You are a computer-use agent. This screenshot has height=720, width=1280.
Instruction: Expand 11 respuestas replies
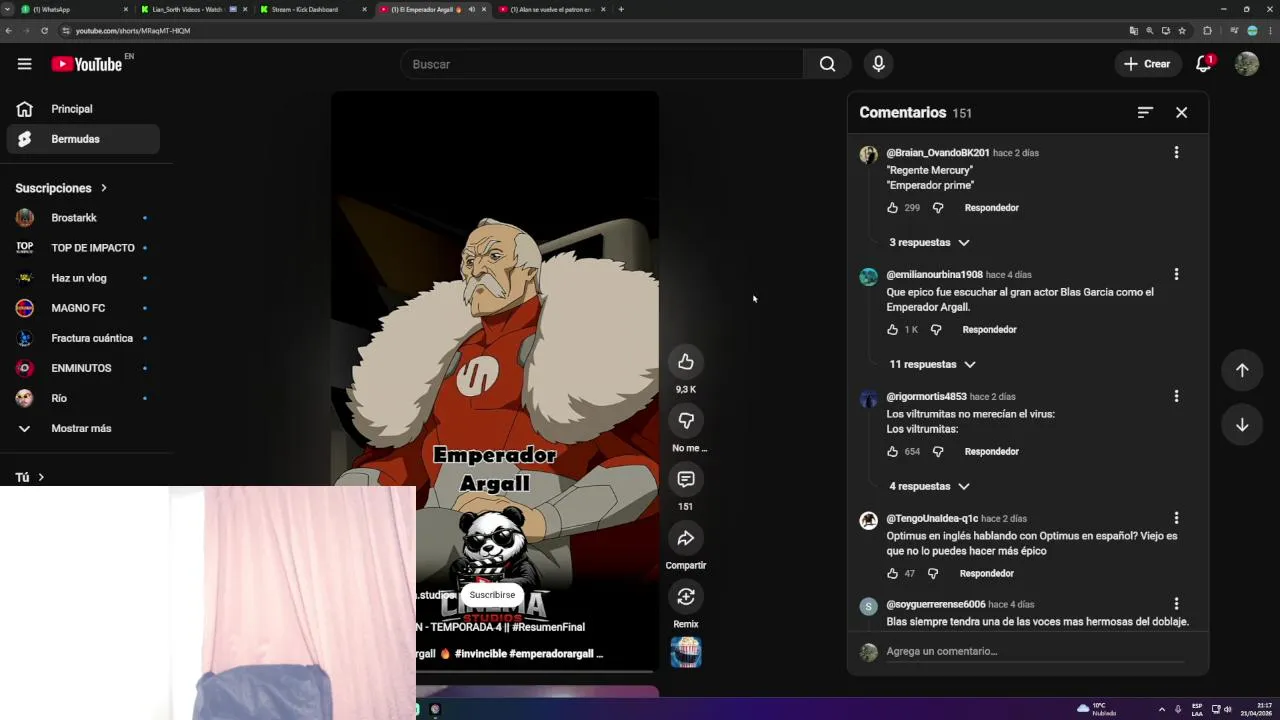tap(932, 365)
